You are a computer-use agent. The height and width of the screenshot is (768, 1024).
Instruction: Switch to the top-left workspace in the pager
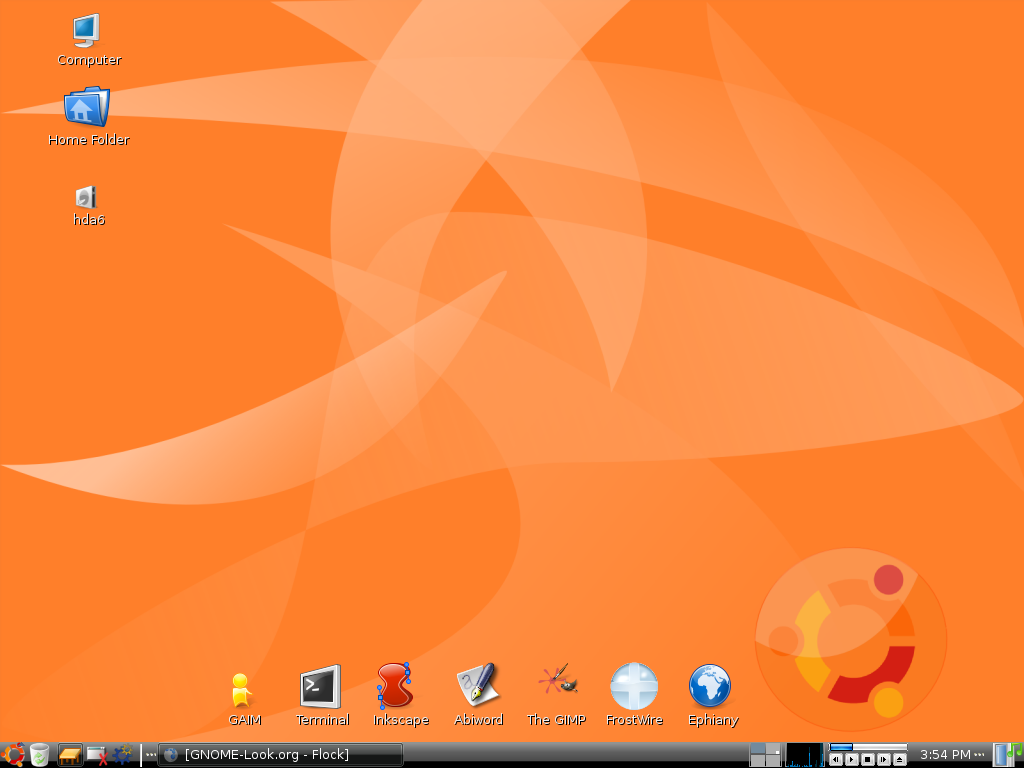pos(758,748)
